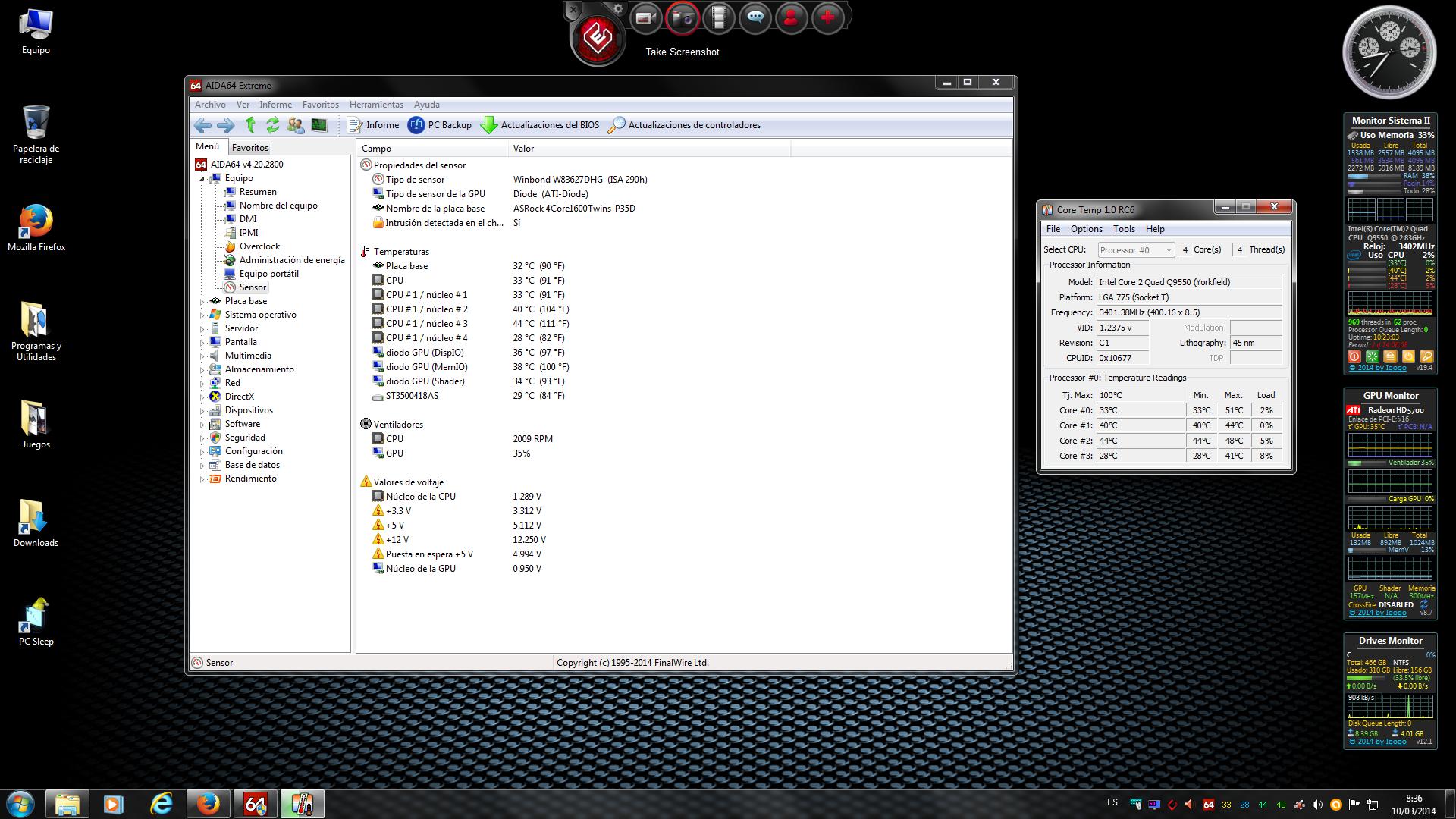Screen dimensions: 1456x819
Task: Open the PC Backup tool
Action: click(x=440, y=125)
